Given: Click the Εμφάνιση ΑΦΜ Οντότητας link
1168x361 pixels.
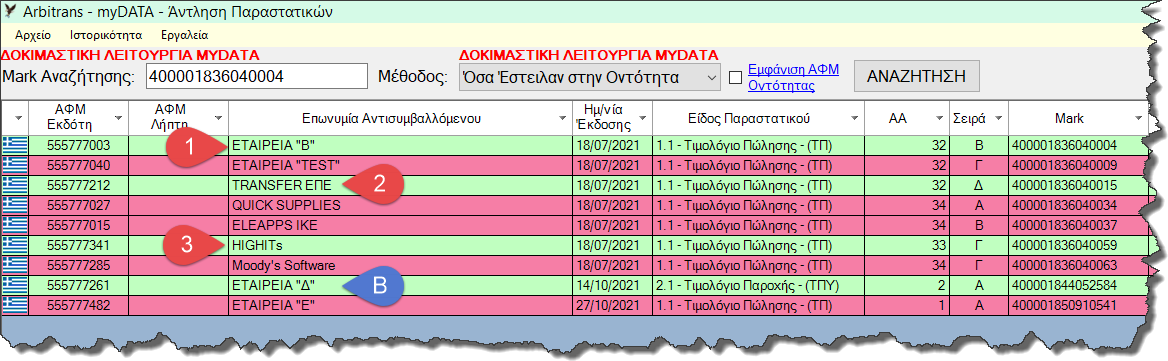Looking at the screenshot, I should [x=793, y=77].
